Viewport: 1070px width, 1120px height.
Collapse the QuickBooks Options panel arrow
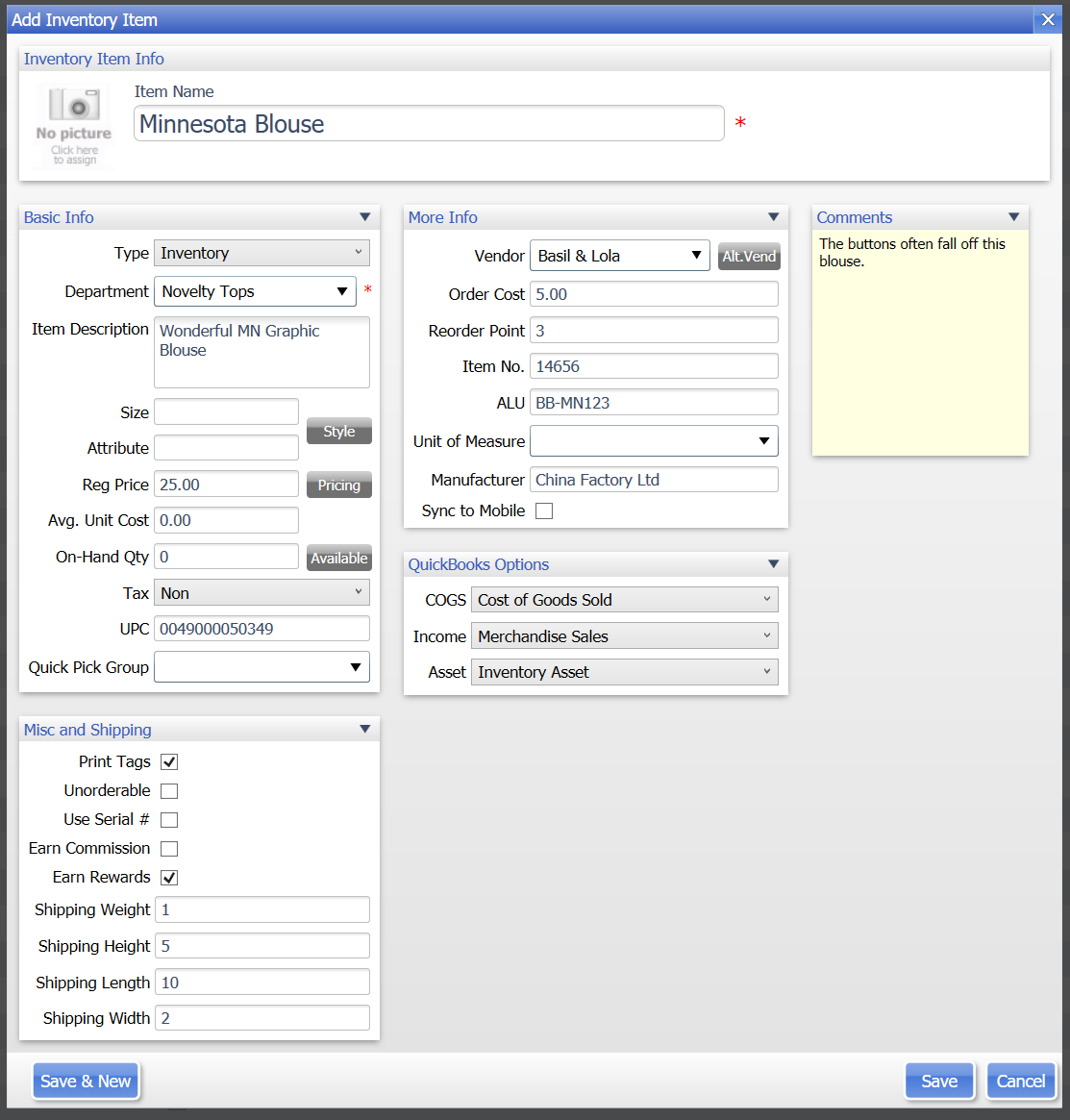click(x=774, y=564)
